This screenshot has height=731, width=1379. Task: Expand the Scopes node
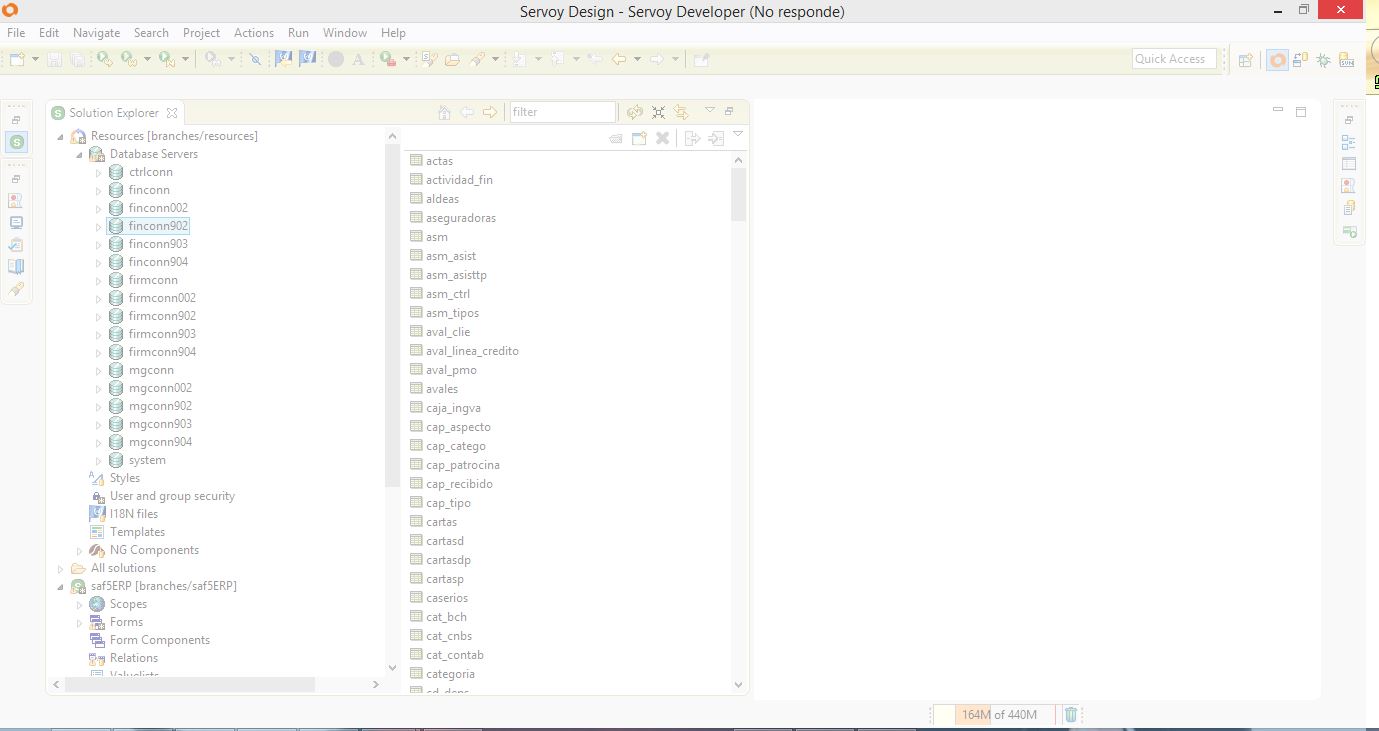click(79, 605)
